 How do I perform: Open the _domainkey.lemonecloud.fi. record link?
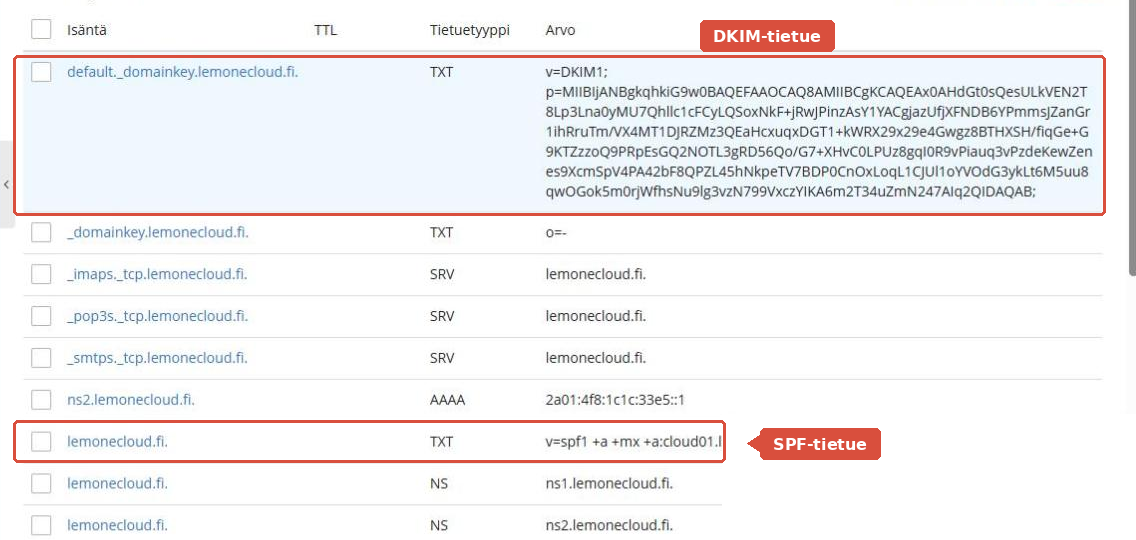pyautogui.click(x=158, y=233)
